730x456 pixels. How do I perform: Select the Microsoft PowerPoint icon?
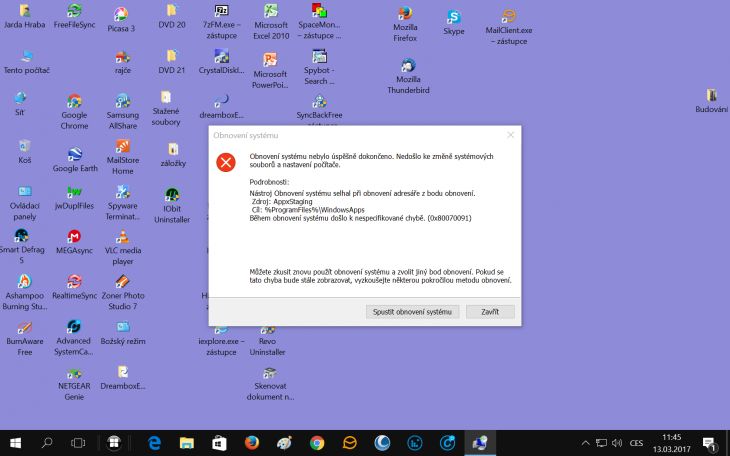tap(270, 71)
